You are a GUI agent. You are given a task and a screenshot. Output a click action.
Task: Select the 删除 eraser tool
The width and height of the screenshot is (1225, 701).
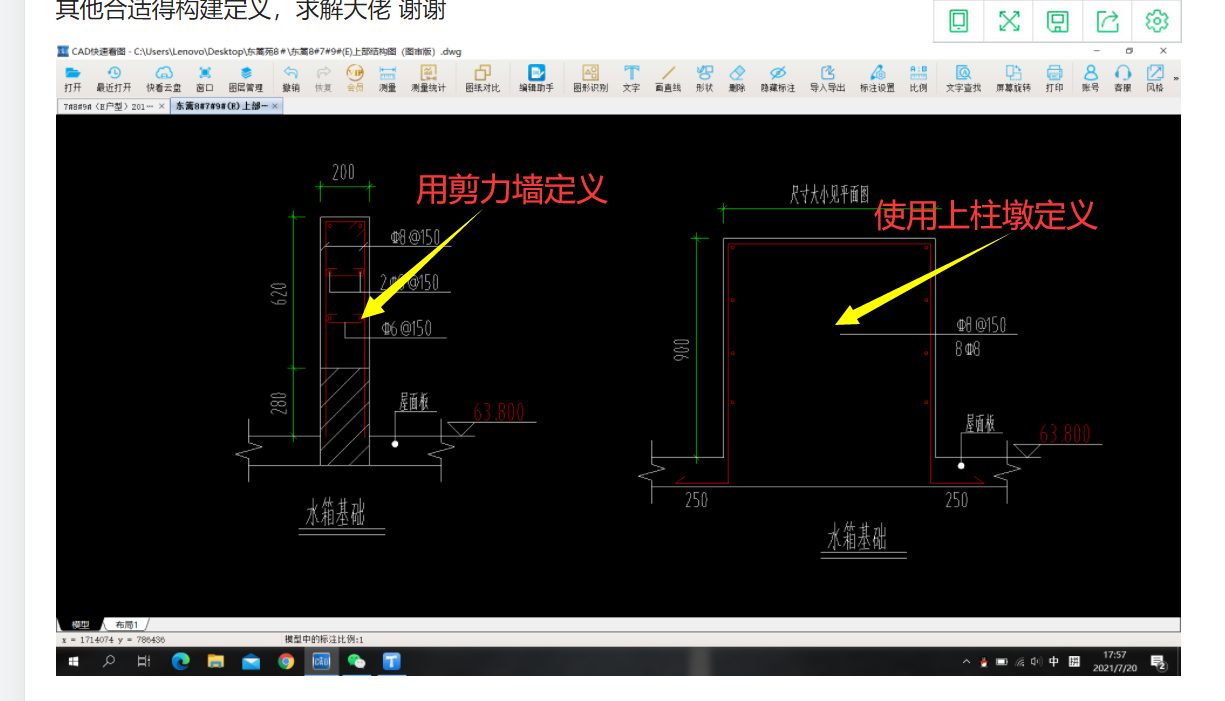click(x=738, y=78)
